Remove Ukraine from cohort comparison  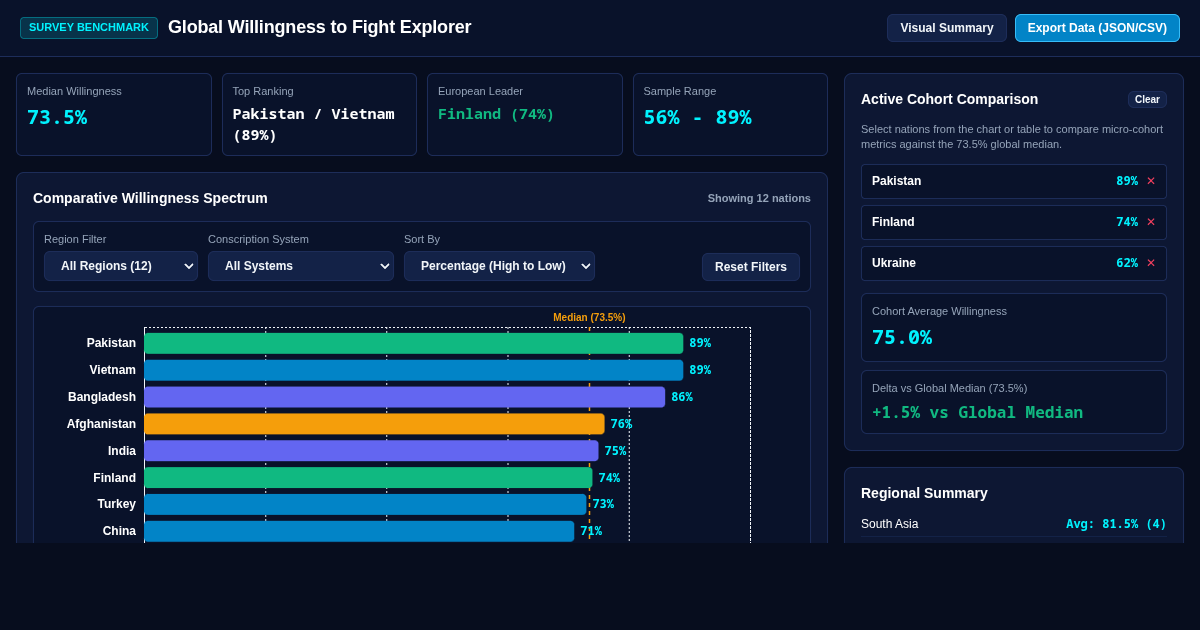(x=1151, y=263)
